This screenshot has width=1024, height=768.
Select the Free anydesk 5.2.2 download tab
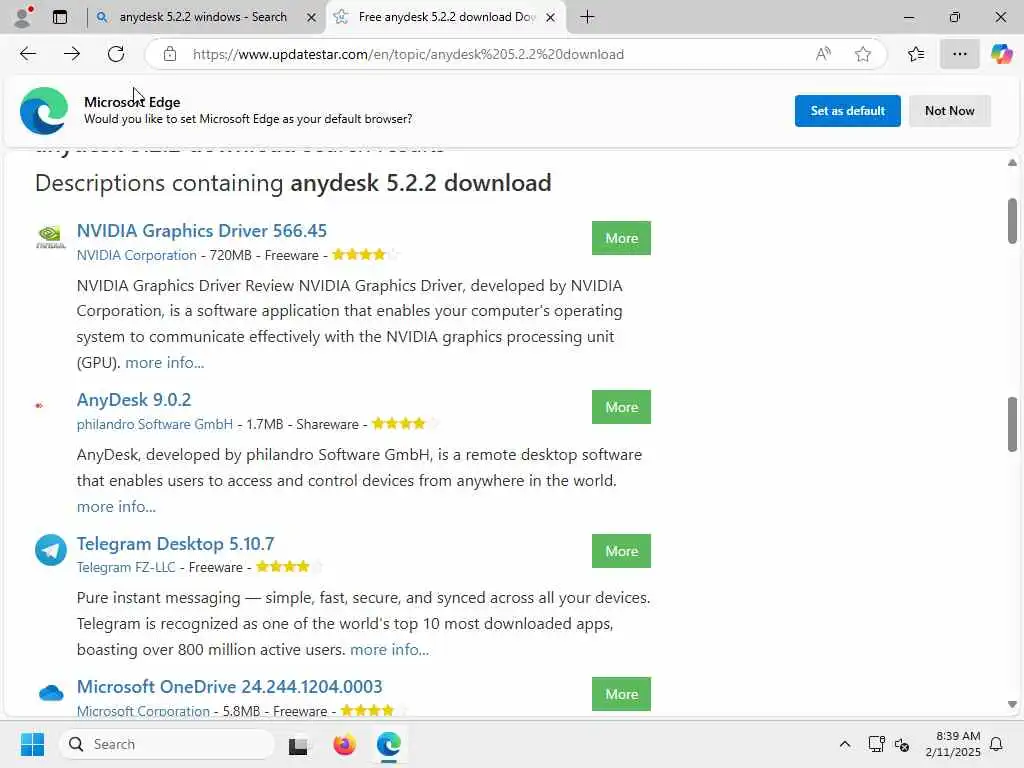pos(447,17)
